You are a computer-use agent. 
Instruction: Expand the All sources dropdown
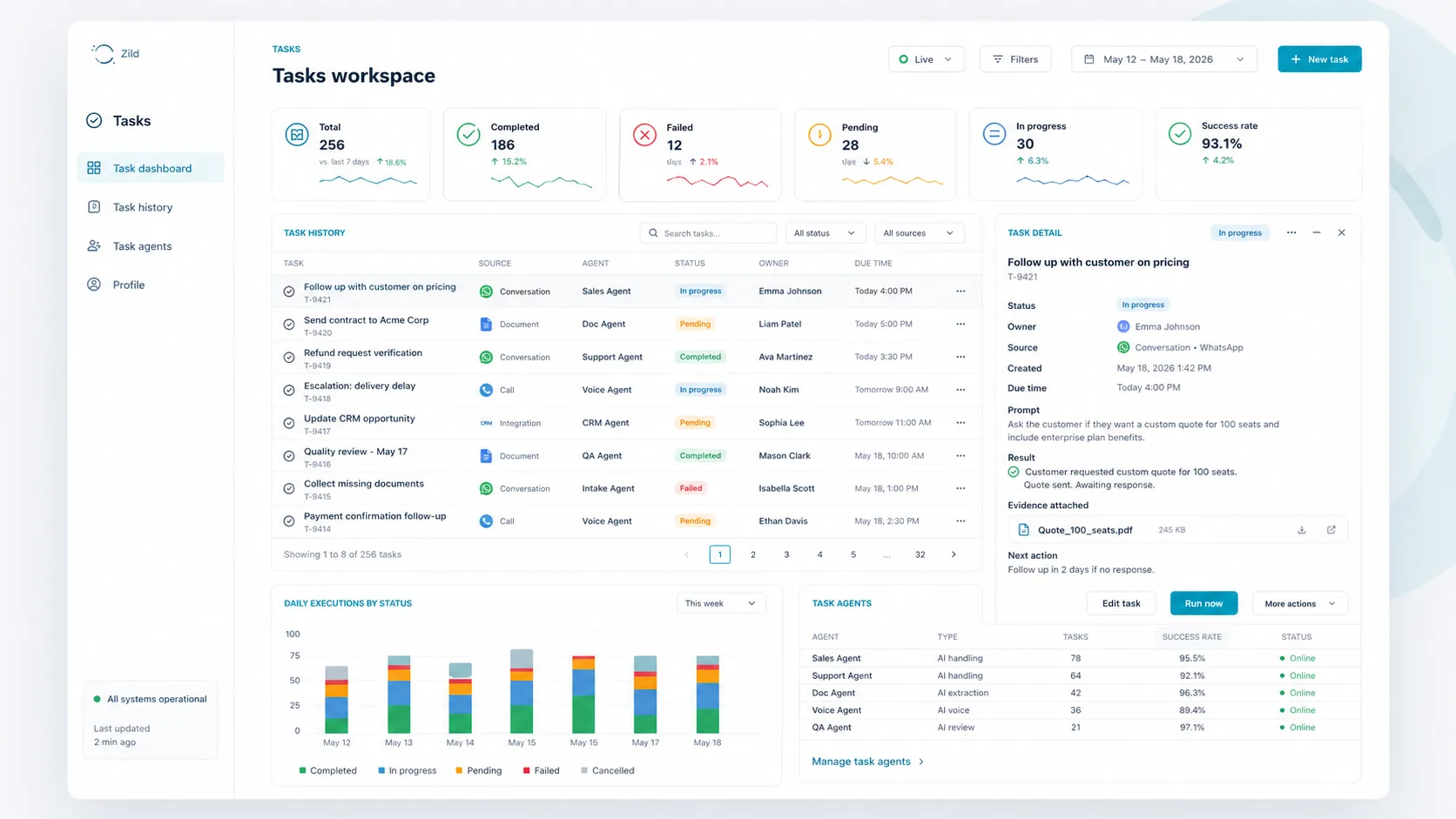point(919,232)
